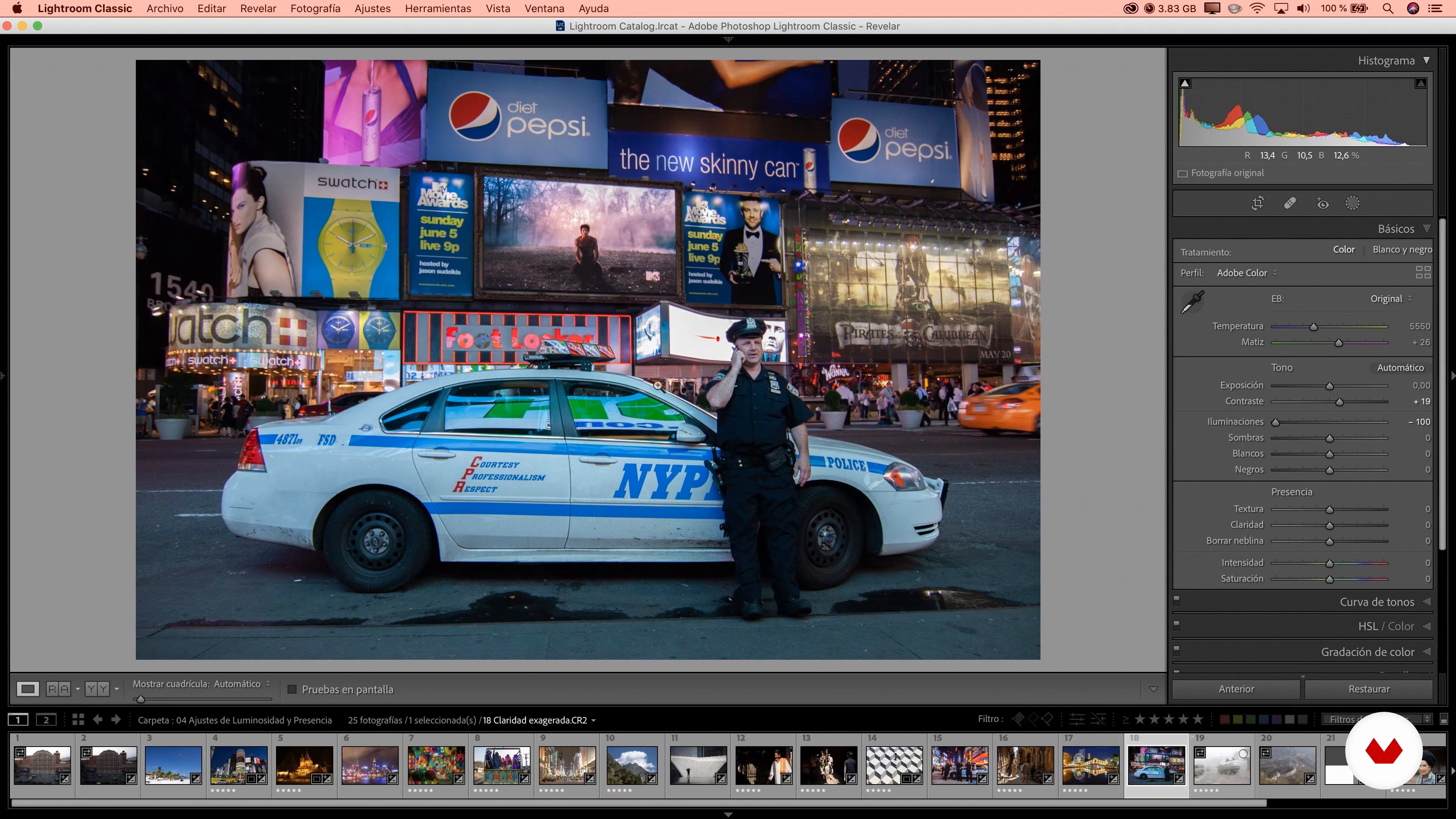The width and height of the screenshot is (1456, 819).
Task: Click the first rating filter star
Action: (1140, 719)
